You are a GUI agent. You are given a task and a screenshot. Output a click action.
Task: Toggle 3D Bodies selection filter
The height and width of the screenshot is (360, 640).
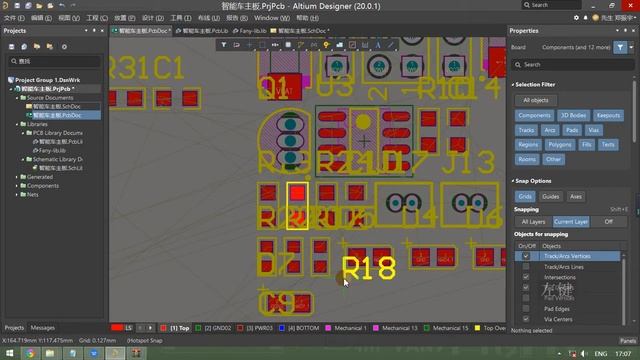573,116
